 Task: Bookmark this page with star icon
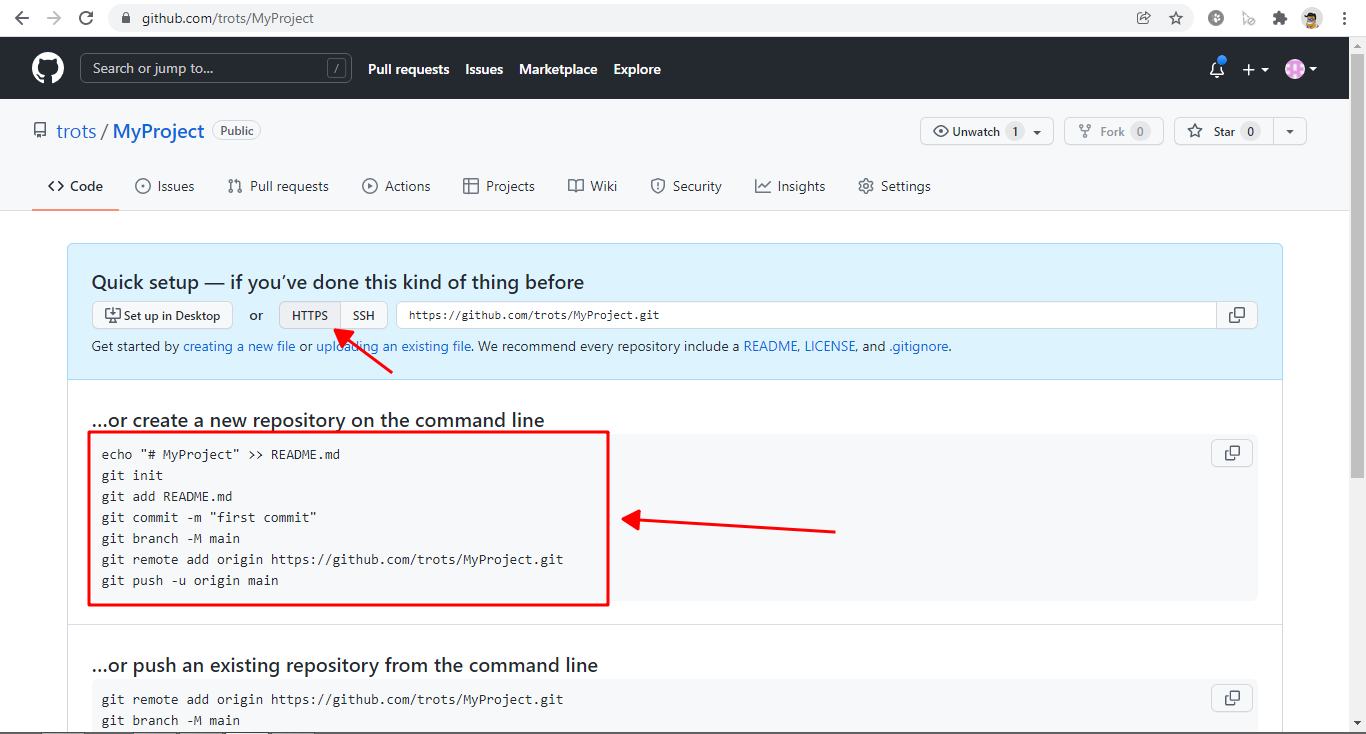click(x=1176, y=18)
